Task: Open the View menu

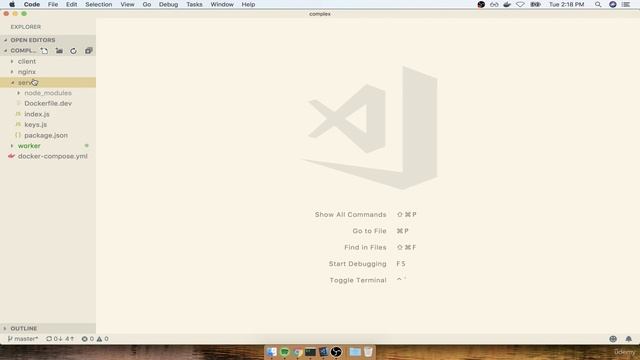Action: click(x=127, y=4)
